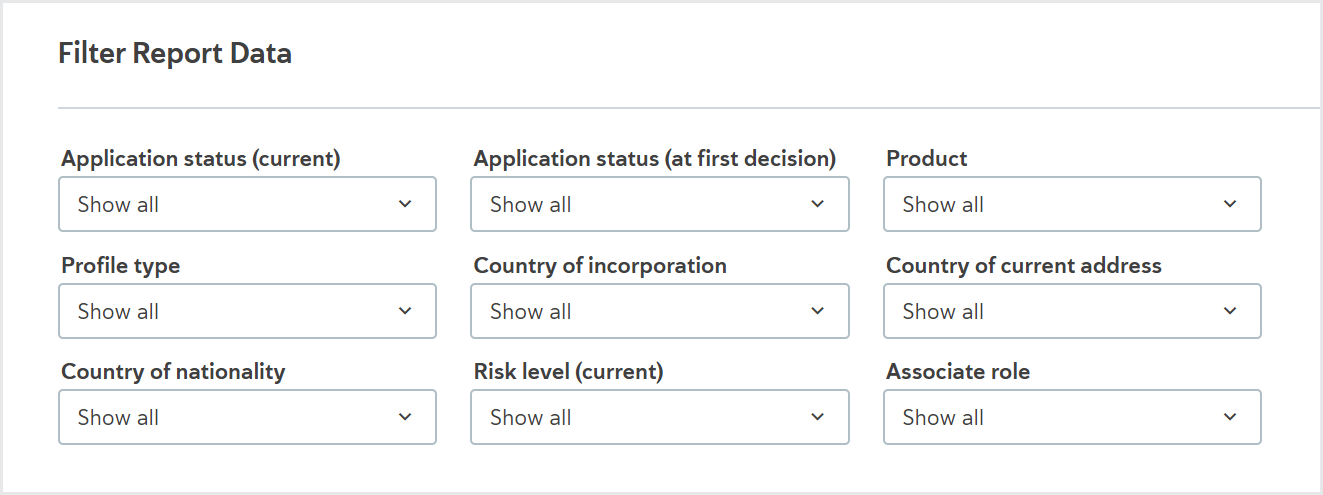Click the chevron arrow in Profile type field

(405, 311)
